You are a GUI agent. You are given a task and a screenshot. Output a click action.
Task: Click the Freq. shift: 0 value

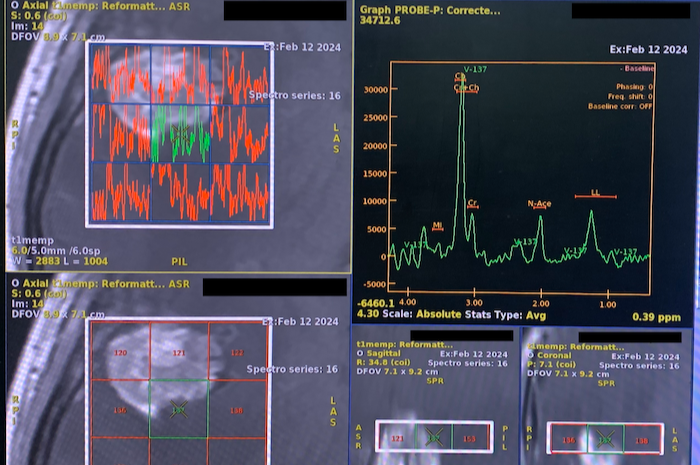pos(630,96)
